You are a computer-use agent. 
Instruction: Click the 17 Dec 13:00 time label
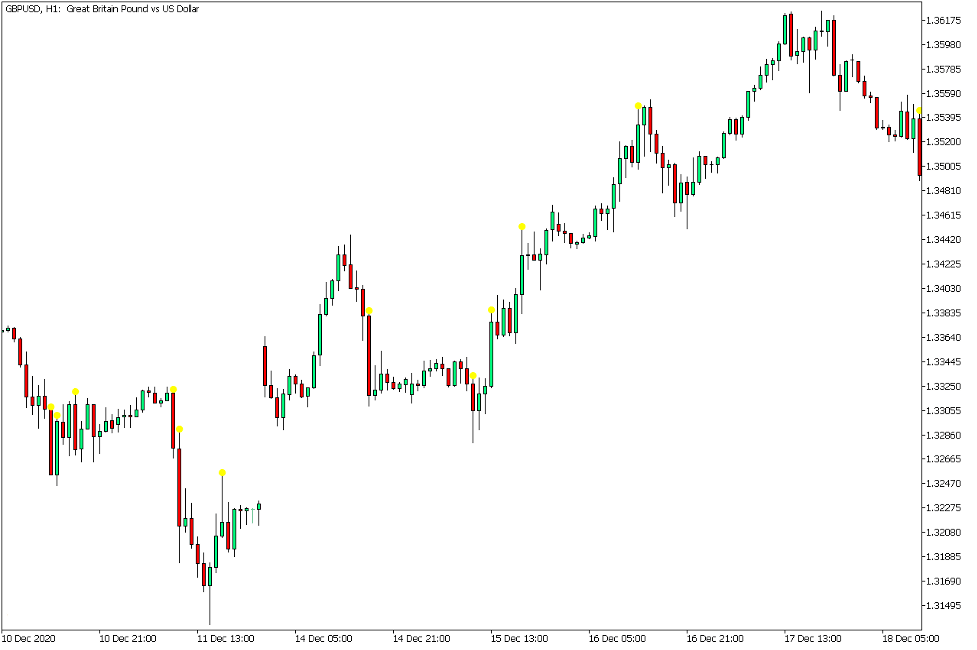pos(813,639)
